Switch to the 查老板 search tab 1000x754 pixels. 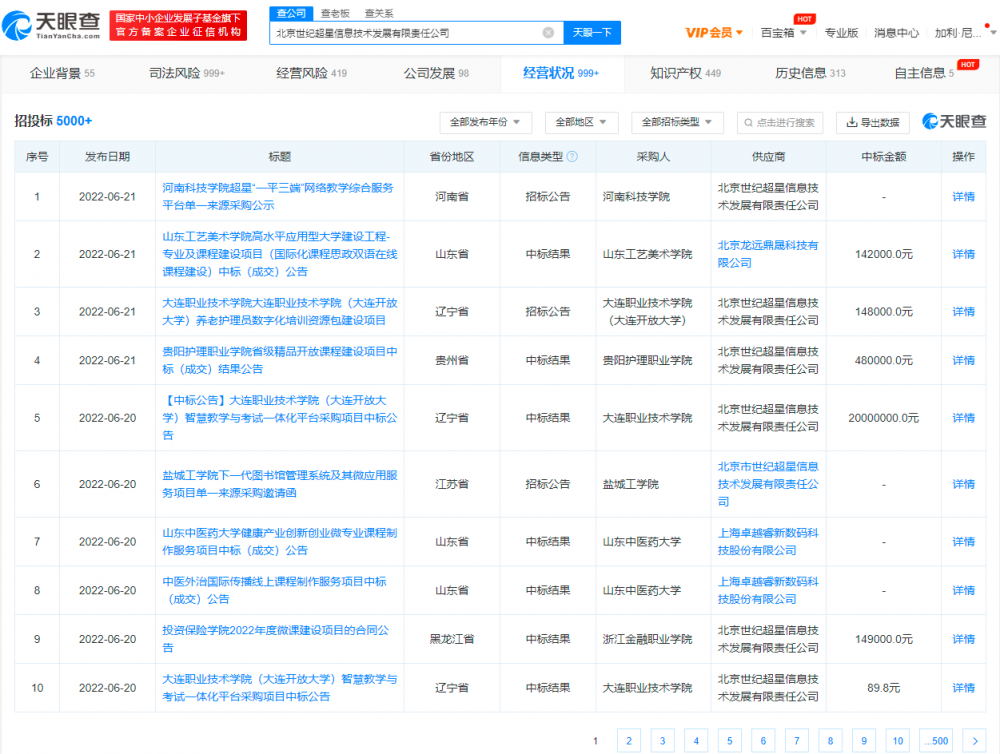coord(335,13)
